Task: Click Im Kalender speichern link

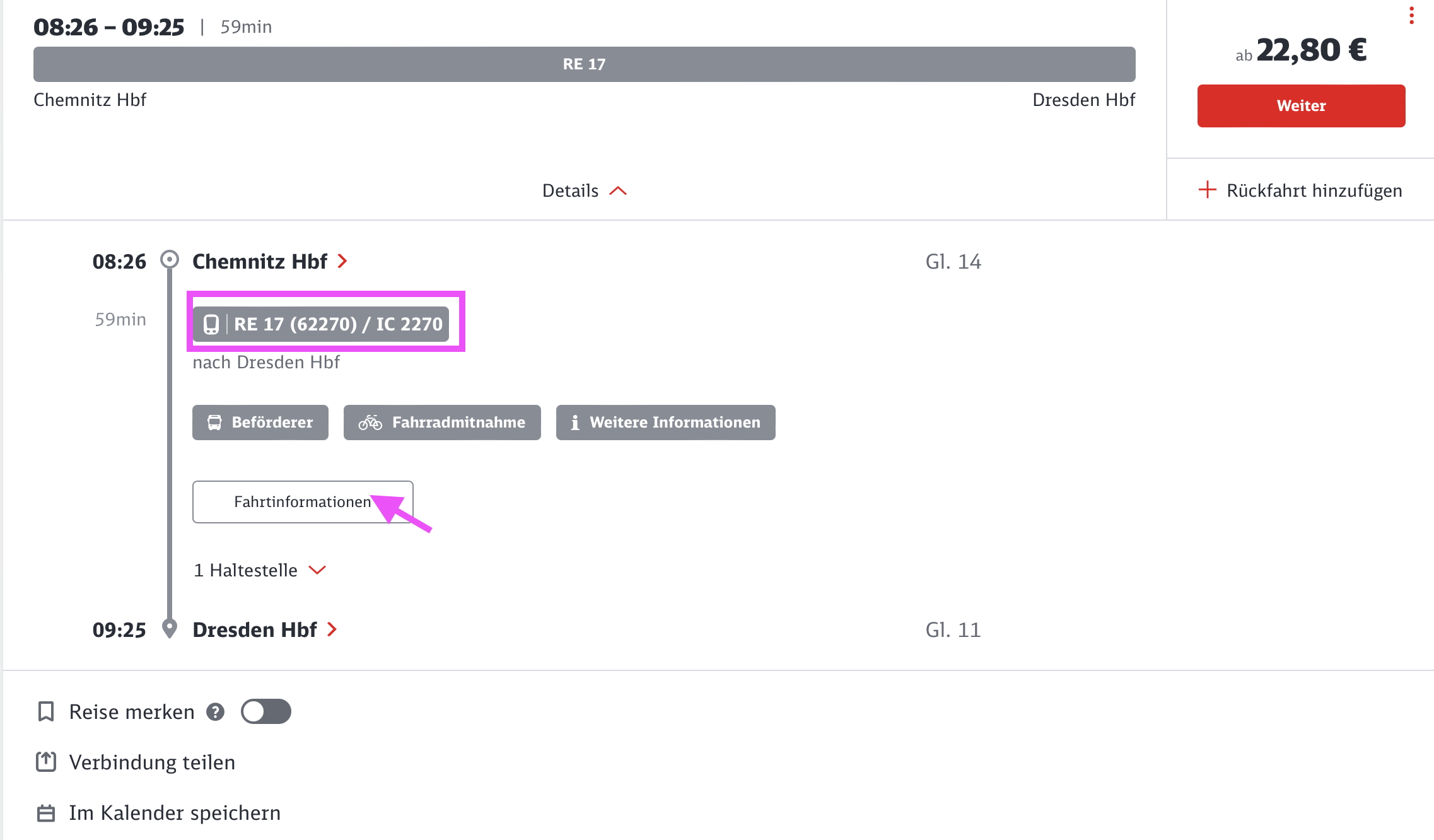Action: click(x=174, y=813)
